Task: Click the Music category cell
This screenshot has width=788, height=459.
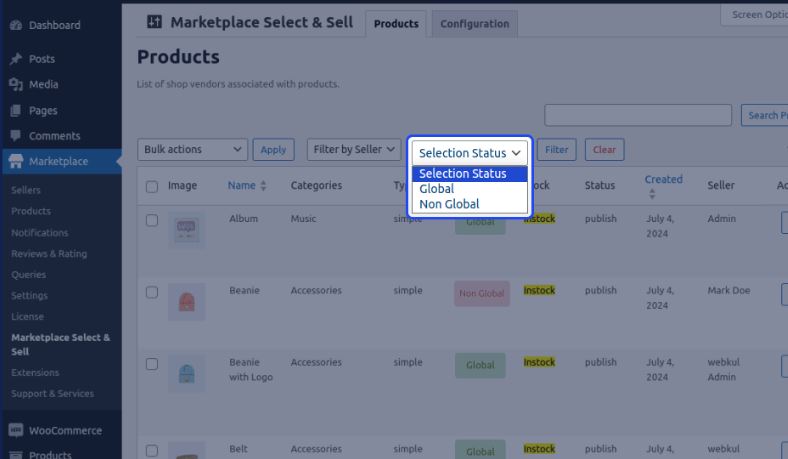Action: coord(303,219)
